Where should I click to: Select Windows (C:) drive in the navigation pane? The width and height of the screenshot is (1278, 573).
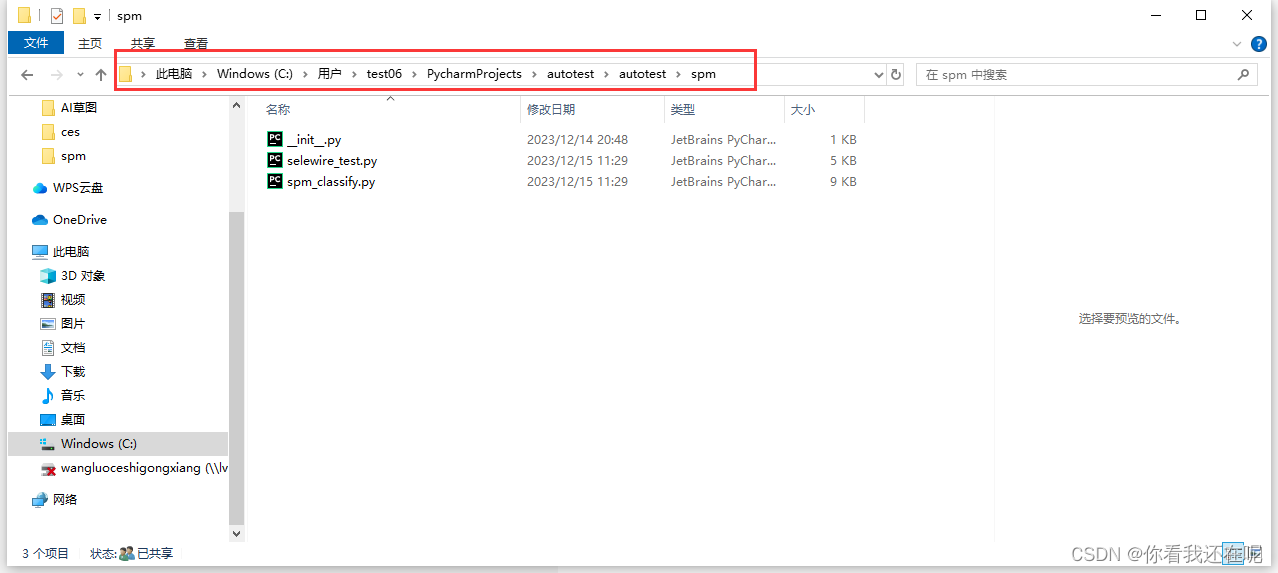[x=118, y=444]
